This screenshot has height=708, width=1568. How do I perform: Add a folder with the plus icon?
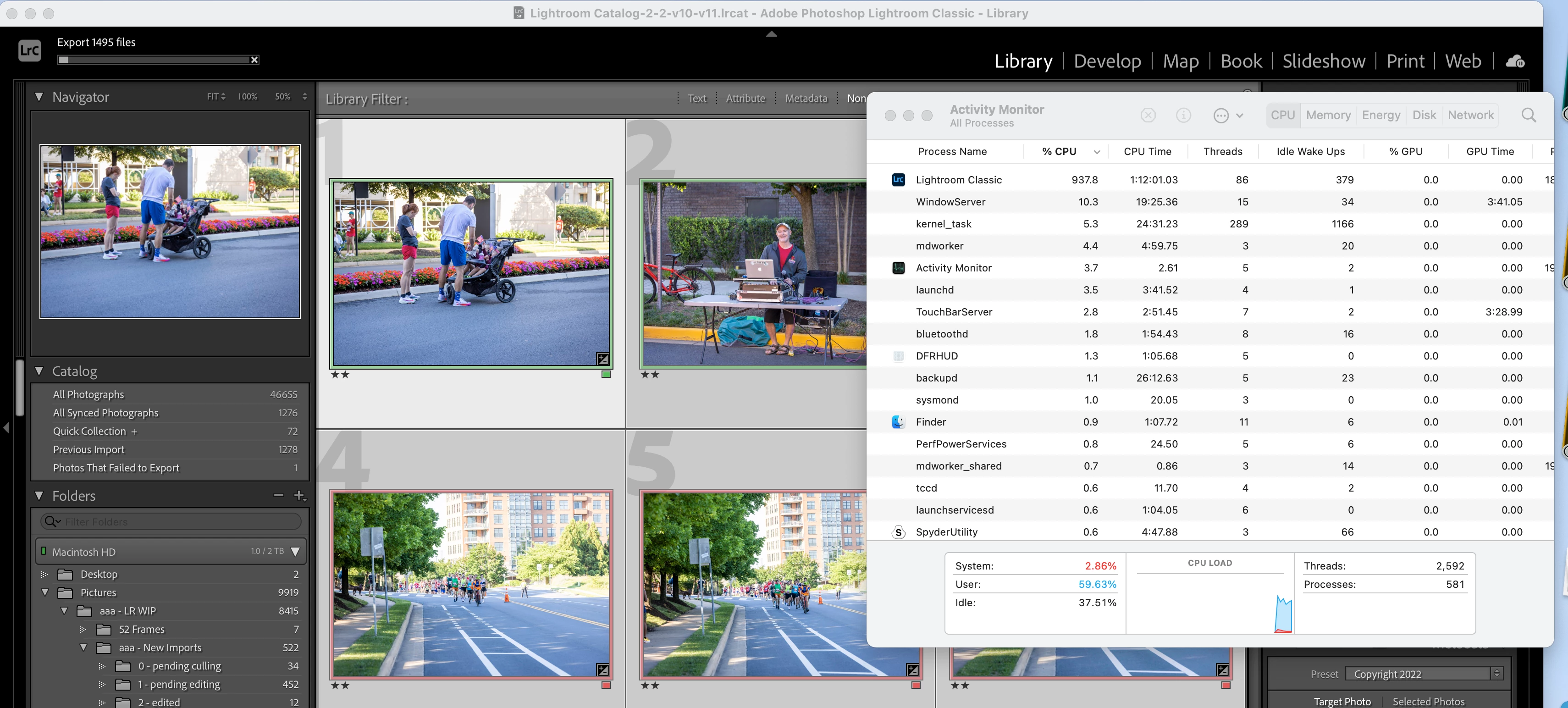click(299, 496)
